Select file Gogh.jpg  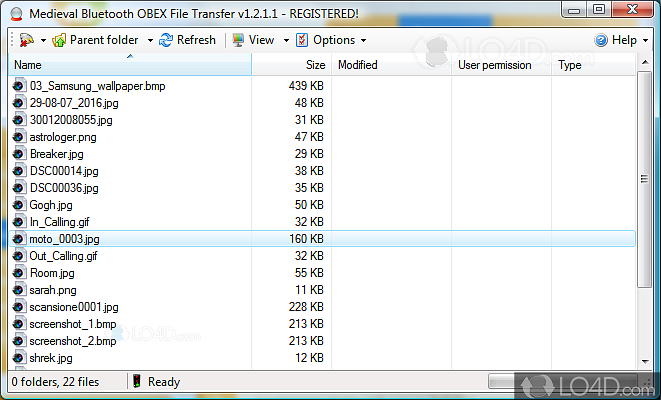coord(51,205)
